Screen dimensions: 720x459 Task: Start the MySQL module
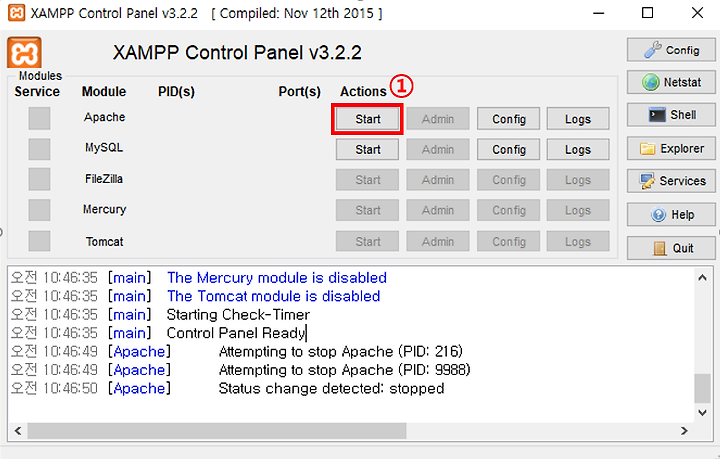(x=367, y=150)
